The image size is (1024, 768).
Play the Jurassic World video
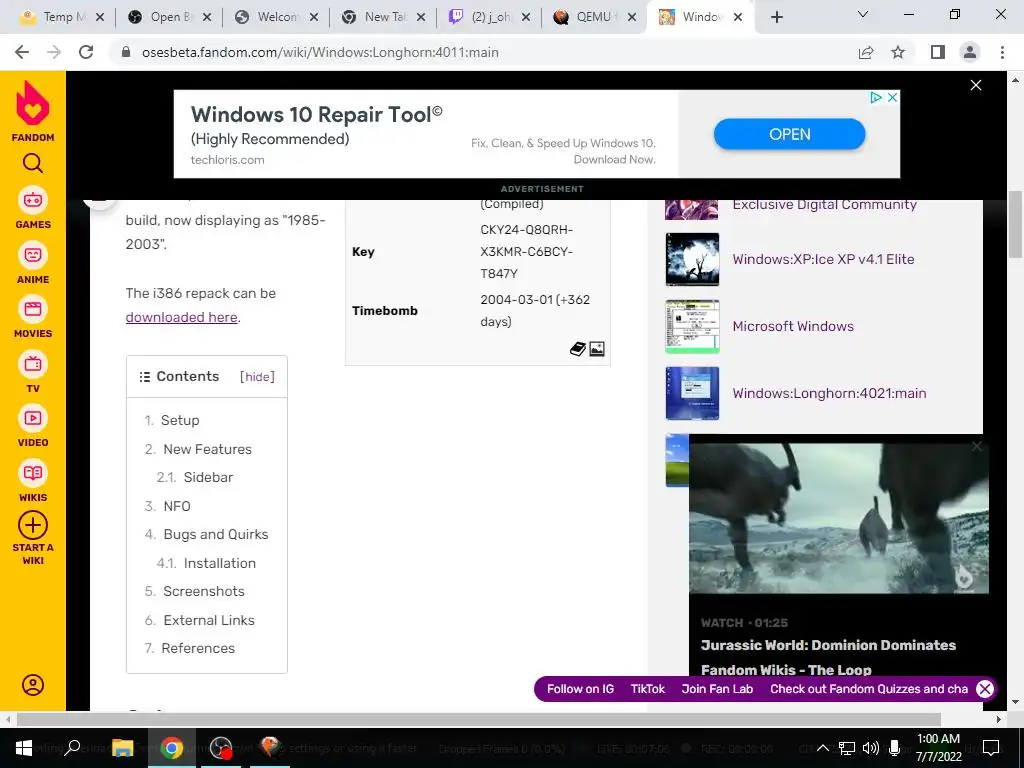coord(839,518)
